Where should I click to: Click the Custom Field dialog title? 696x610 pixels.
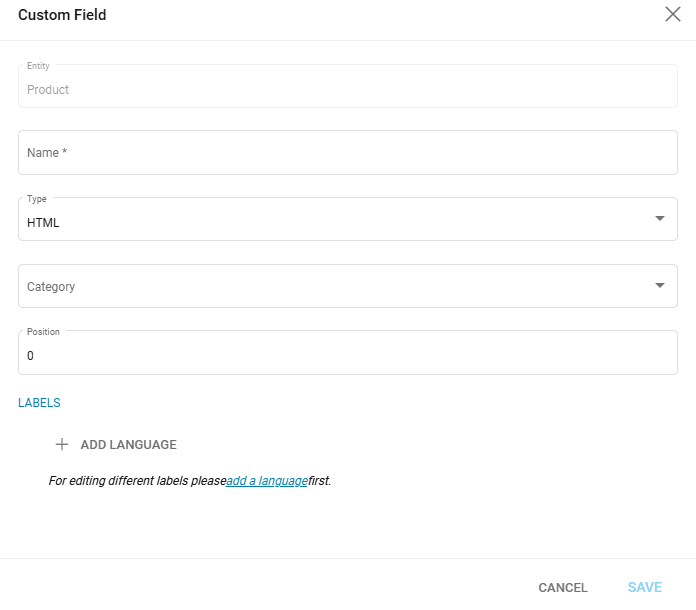coord(62,15)
